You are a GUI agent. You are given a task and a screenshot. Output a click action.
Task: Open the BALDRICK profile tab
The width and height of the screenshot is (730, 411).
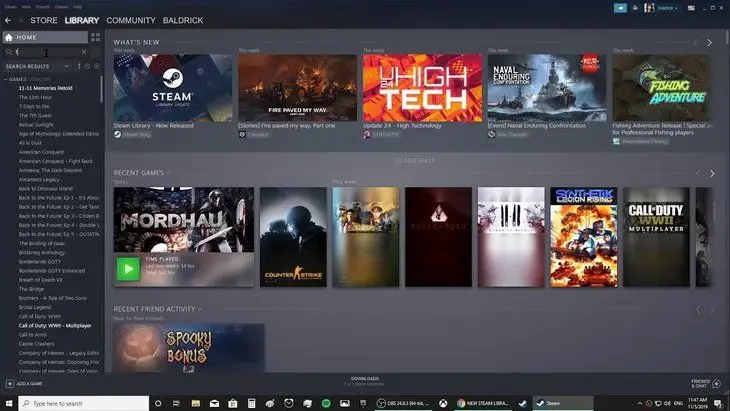(183, 20)
